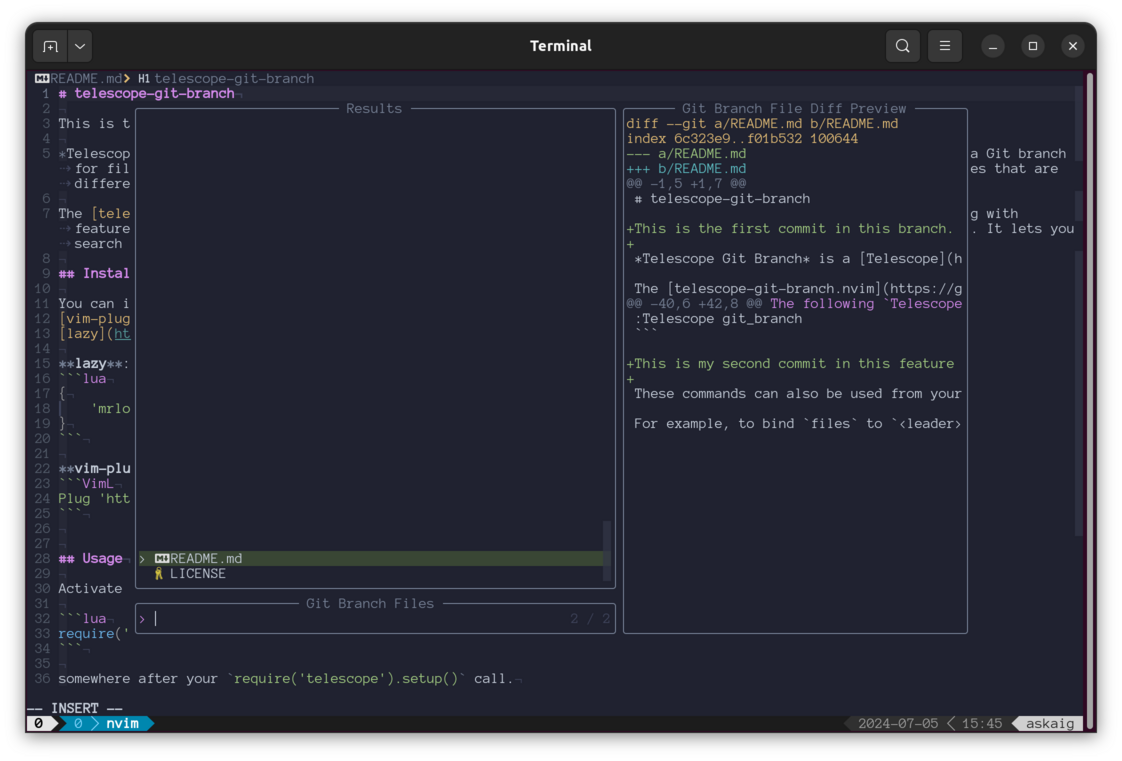1122x761 pixels.
Task: Click the '[lazy](ht' link on line 13
Action: pos(94,334)
